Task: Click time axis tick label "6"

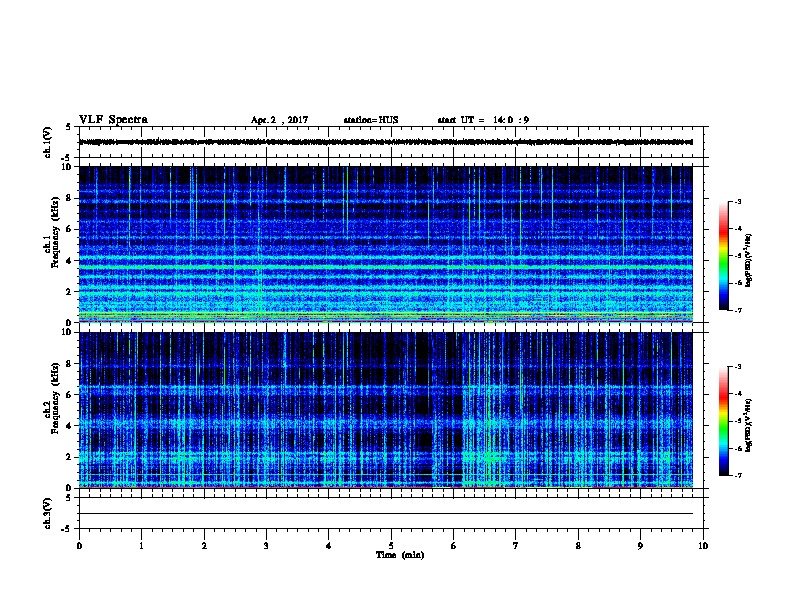Action: coord(453,546)
